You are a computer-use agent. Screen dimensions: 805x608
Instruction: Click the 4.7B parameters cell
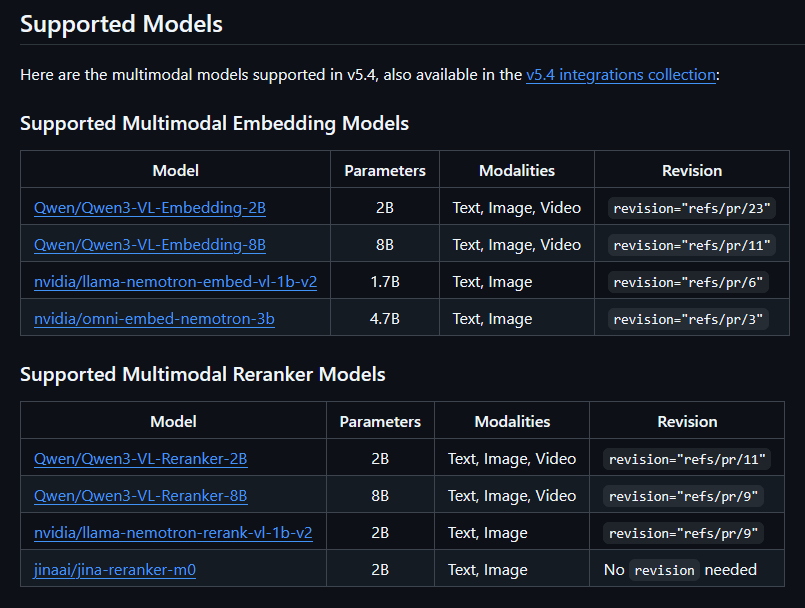click(x=385, y=319)
